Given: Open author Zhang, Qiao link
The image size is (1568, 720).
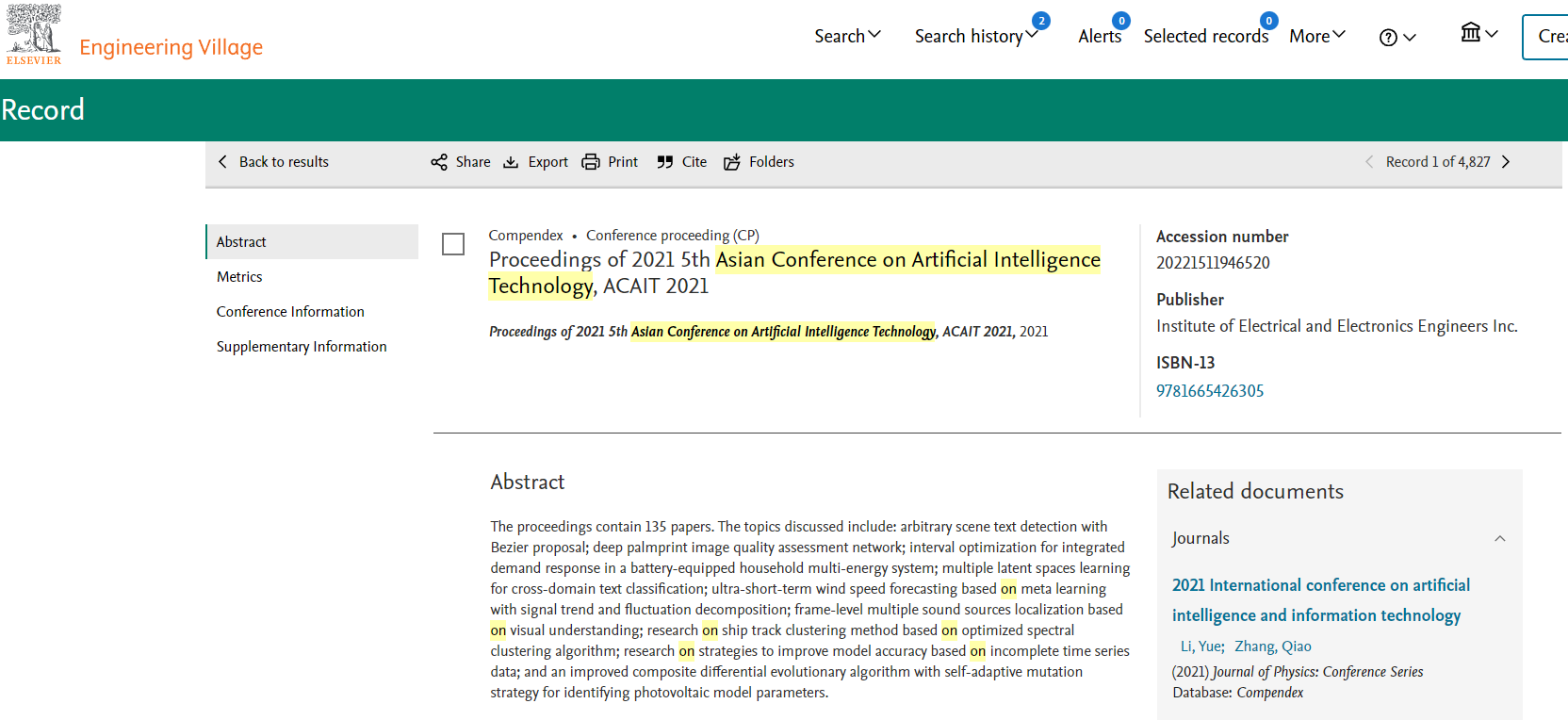Looking at the screenshot, I should pos(1273,646).
